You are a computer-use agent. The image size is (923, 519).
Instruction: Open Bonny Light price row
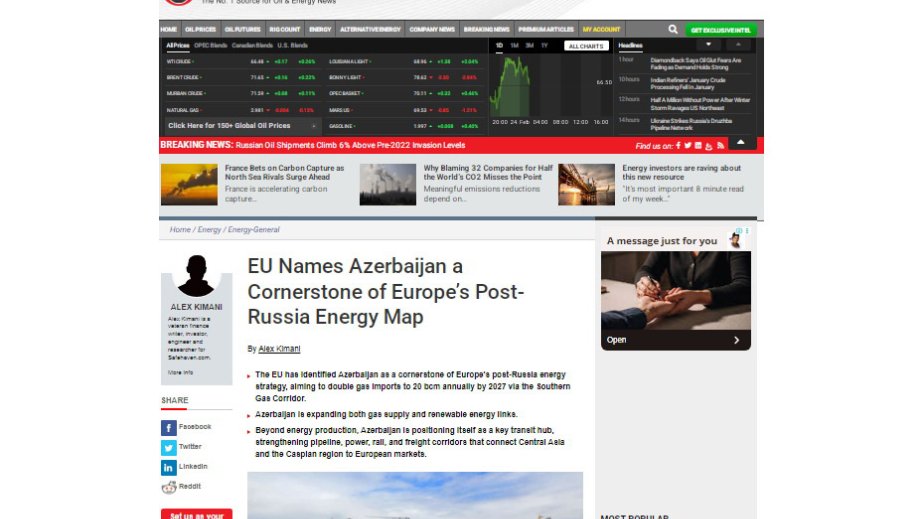(x=404, y=77)
